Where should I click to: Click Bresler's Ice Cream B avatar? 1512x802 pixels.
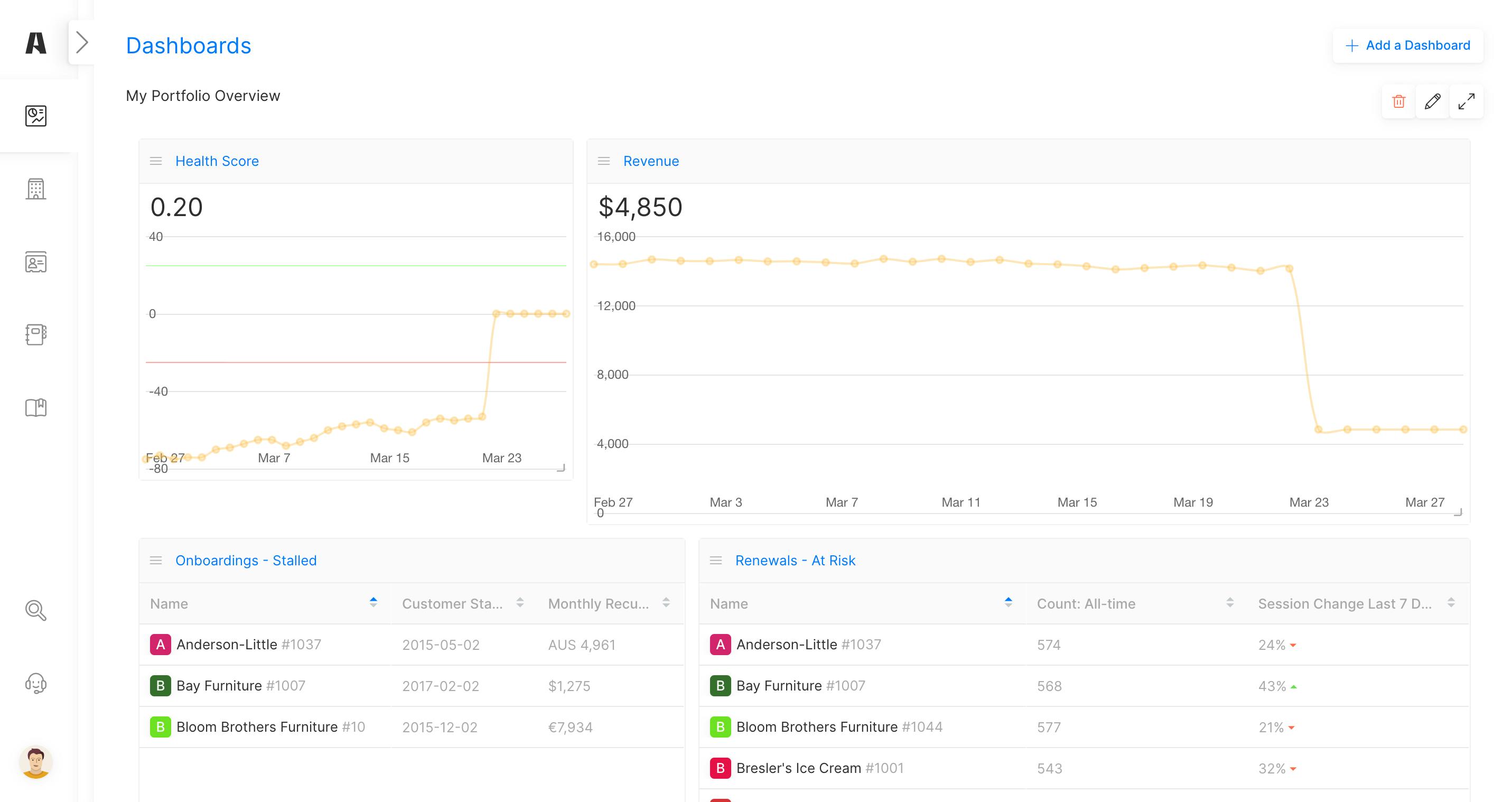click(720, 767)
